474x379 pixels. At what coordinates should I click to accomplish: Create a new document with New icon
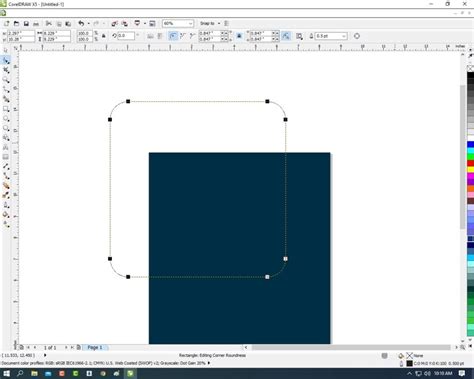coord(6,24)
